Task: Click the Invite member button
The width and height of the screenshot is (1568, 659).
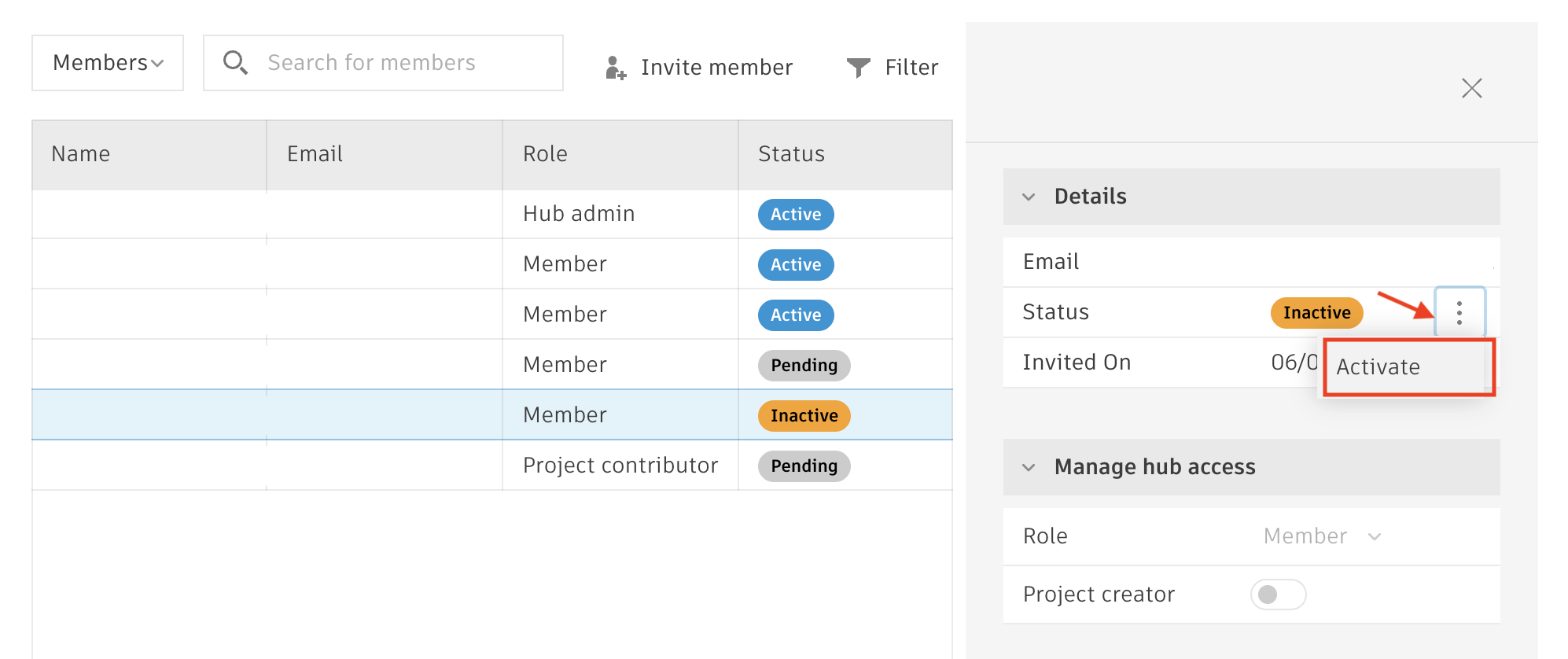Action: click(x=716, y=68)
